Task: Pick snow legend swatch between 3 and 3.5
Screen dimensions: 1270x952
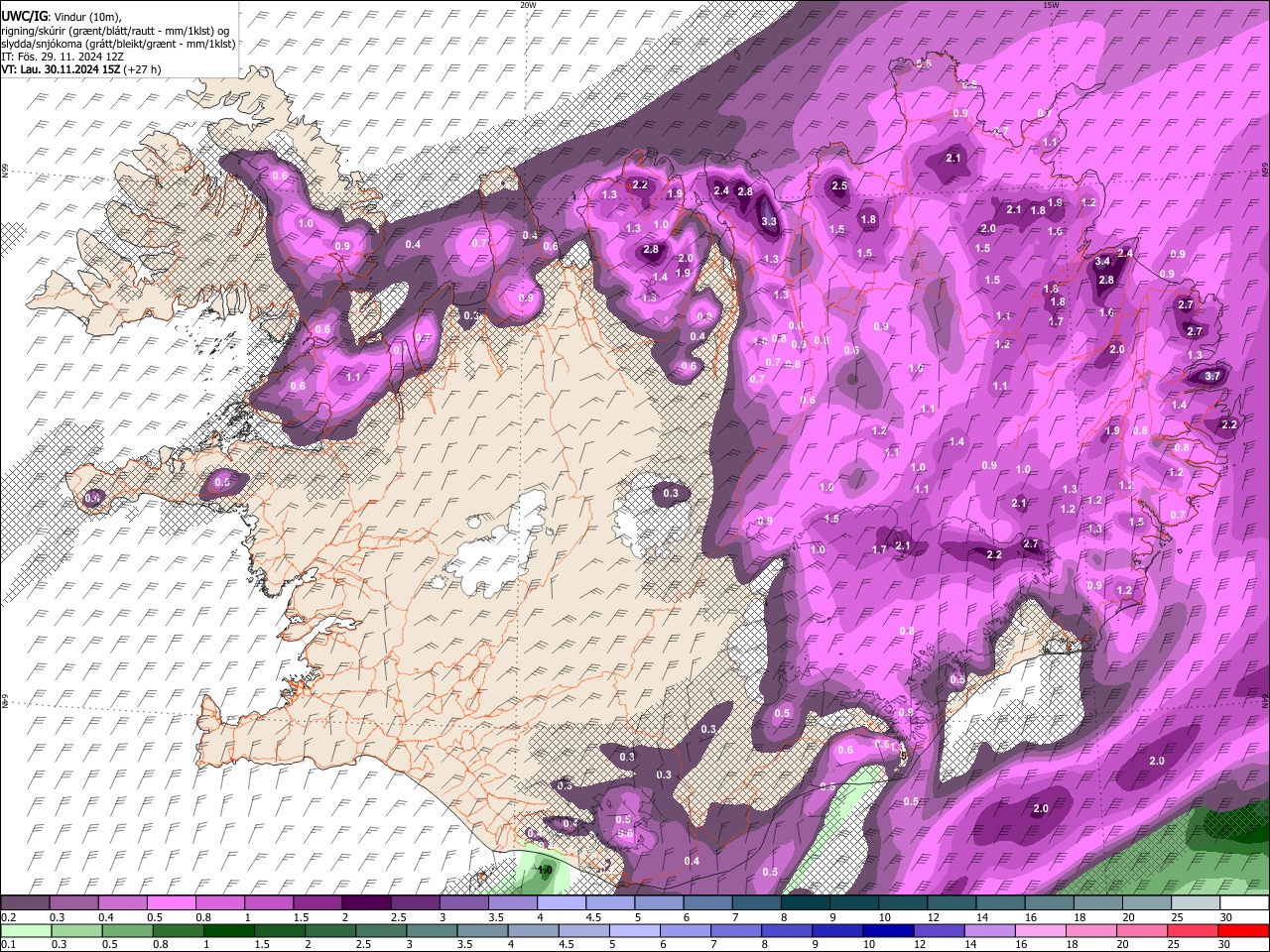Action: [463, 903]
